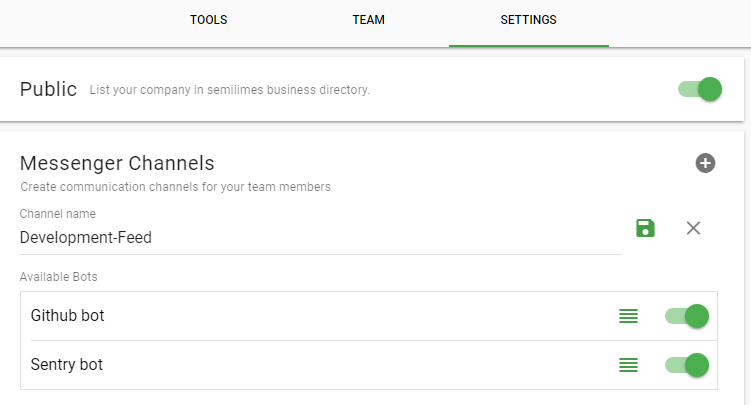Disable the Sentry bot switch
751x405 pixels.
(x=687, y=365)
